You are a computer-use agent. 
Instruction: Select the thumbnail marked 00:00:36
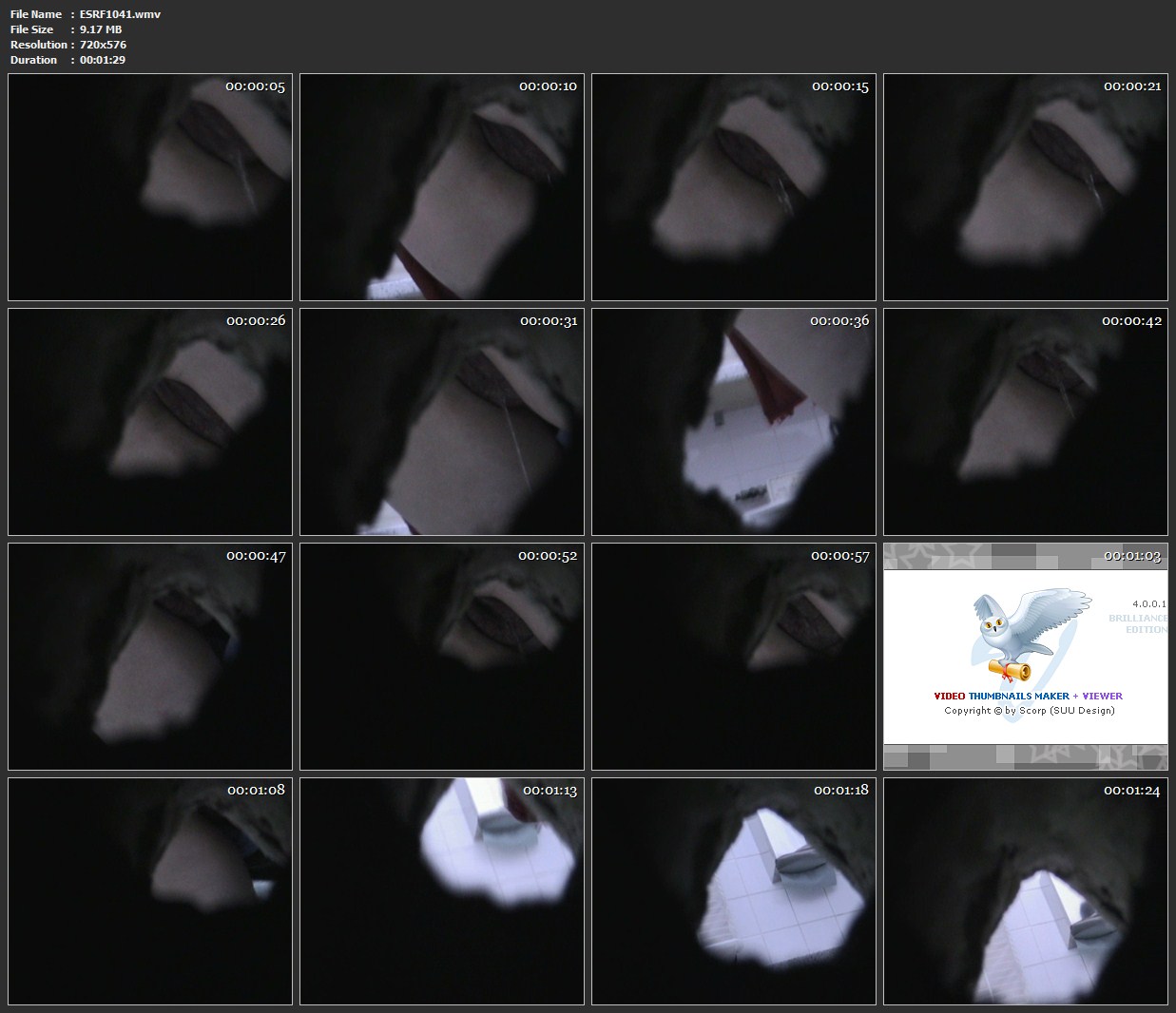click(734, 422)
